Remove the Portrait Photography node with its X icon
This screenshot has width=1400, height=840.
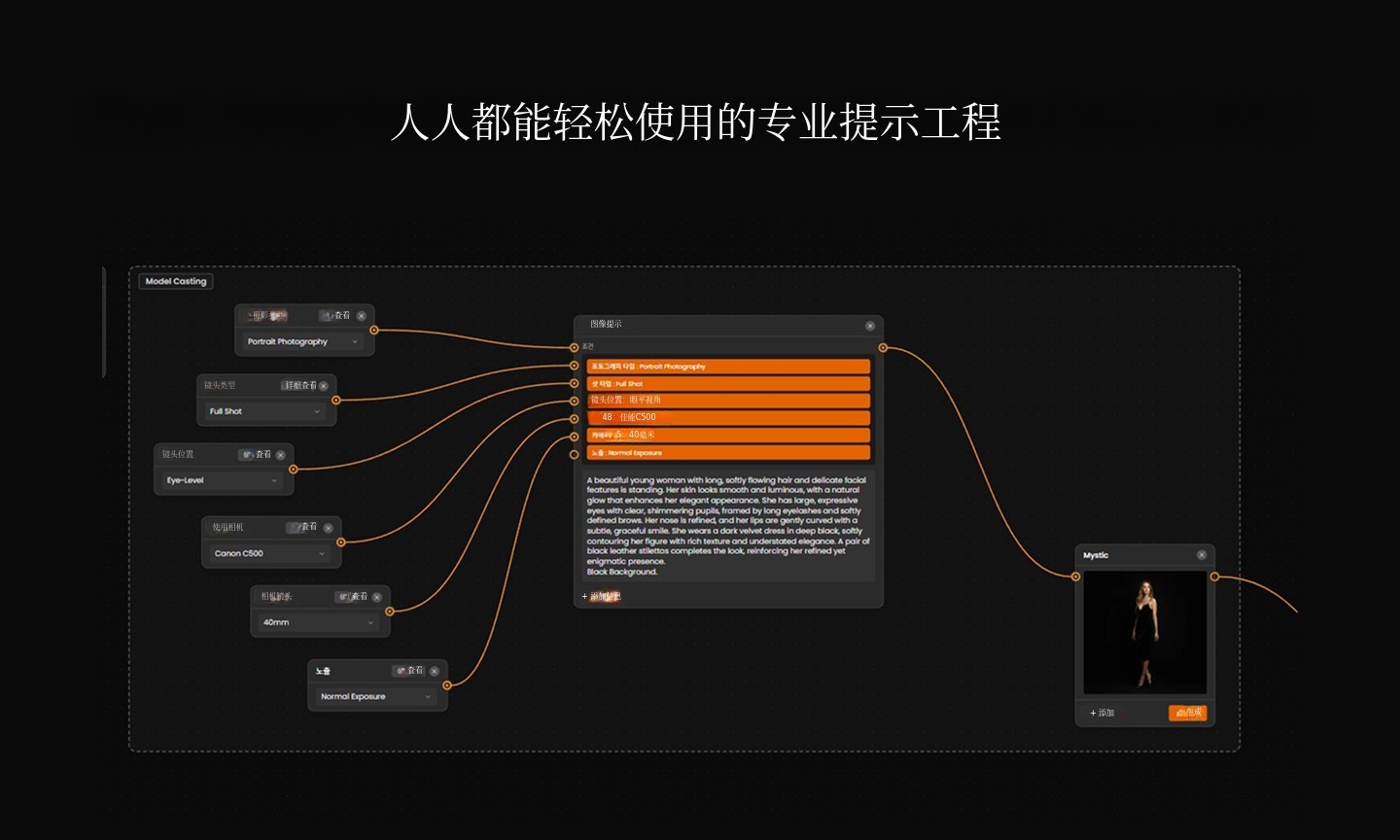click(362, 316)
